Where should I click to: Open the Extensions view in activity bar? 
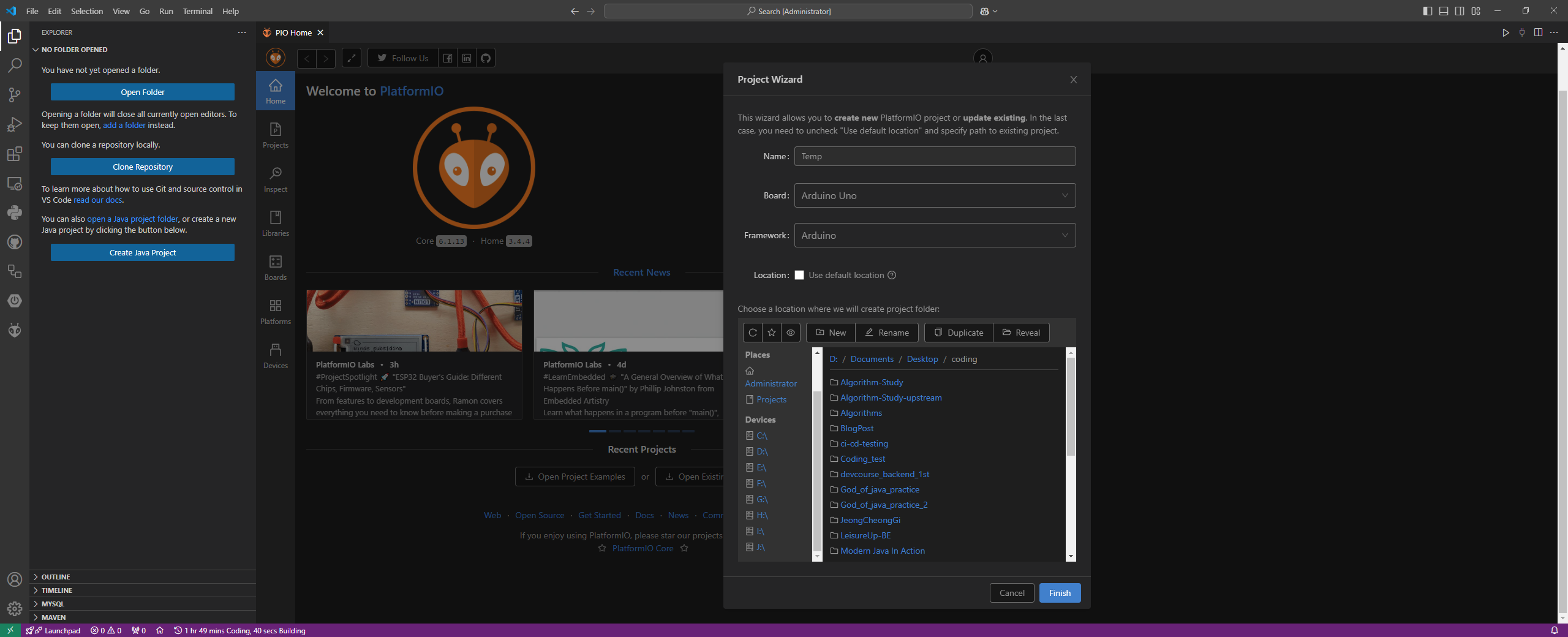tap(15, 154)
